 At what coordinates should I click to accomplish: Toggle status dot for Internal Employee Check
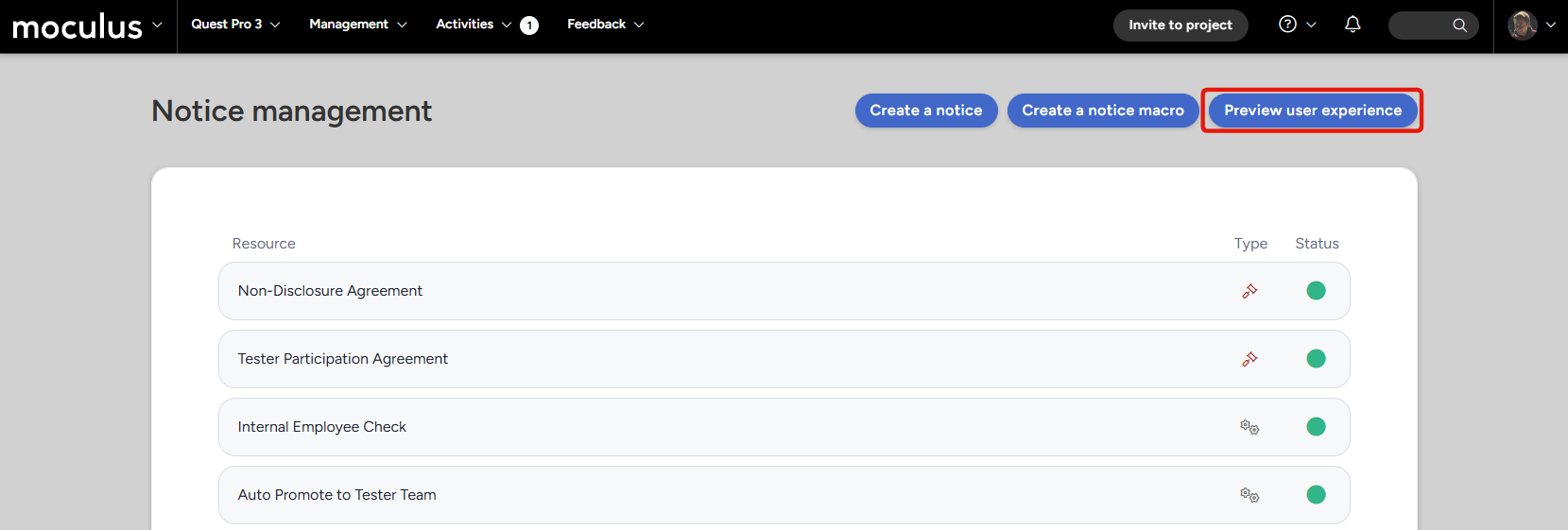click(1316, 427)
